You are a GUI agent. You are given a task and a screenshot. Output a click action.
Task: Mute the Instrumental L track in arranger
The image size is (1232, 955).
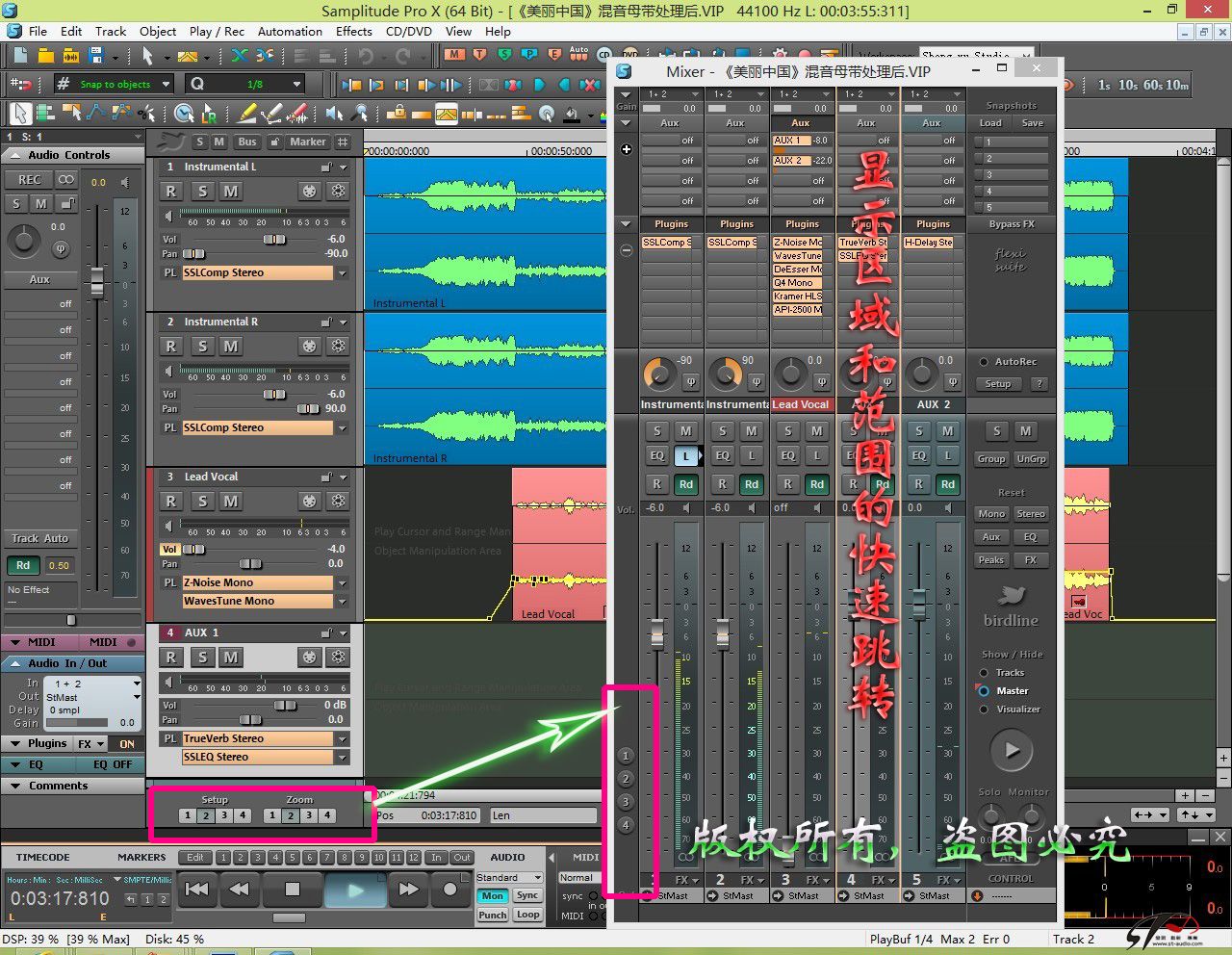point(231,191)
